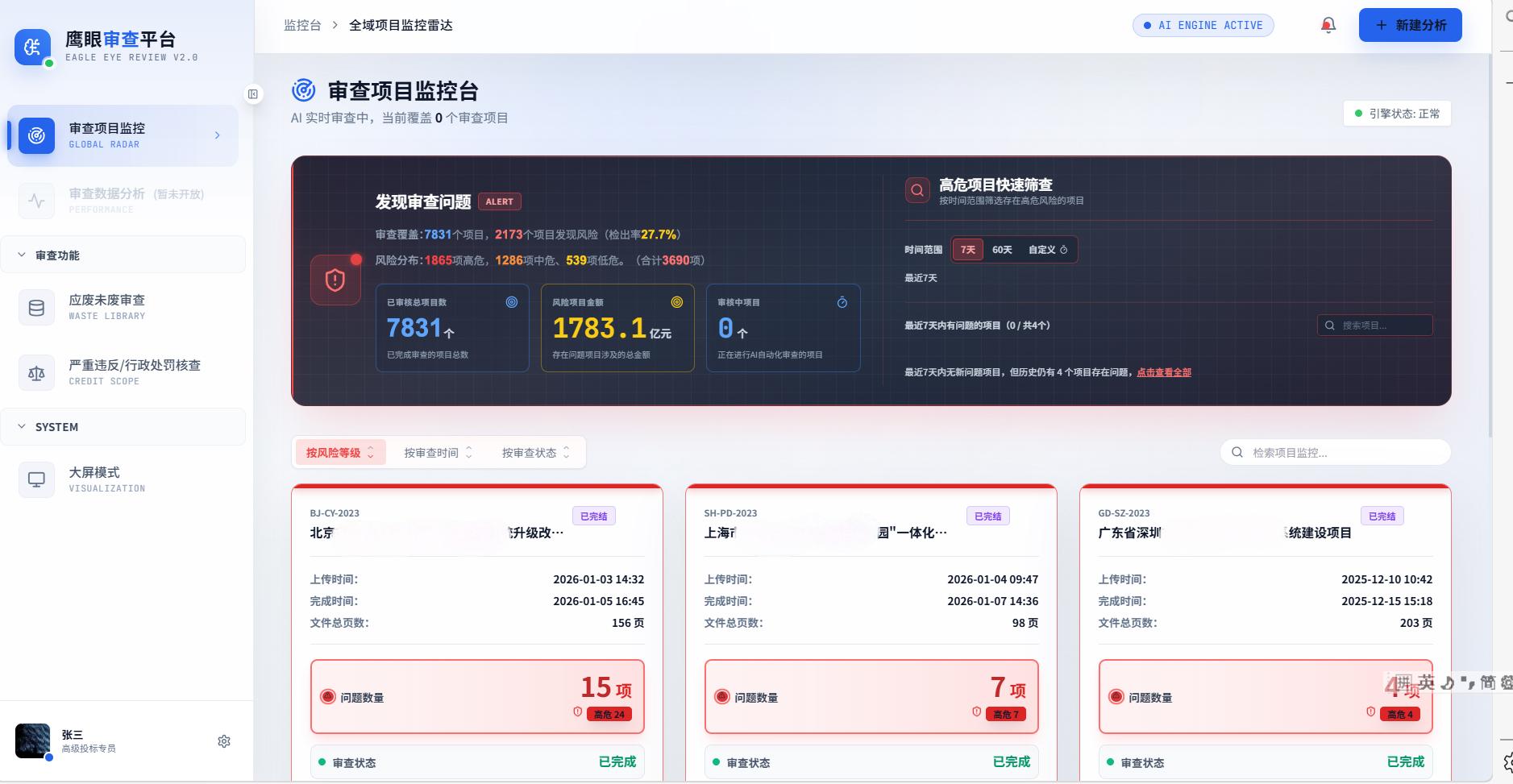The image size is (1513, 784).
Task: Click the 高危项目快速筛查 magnifier icon
Action: click(x=917, y=191)
